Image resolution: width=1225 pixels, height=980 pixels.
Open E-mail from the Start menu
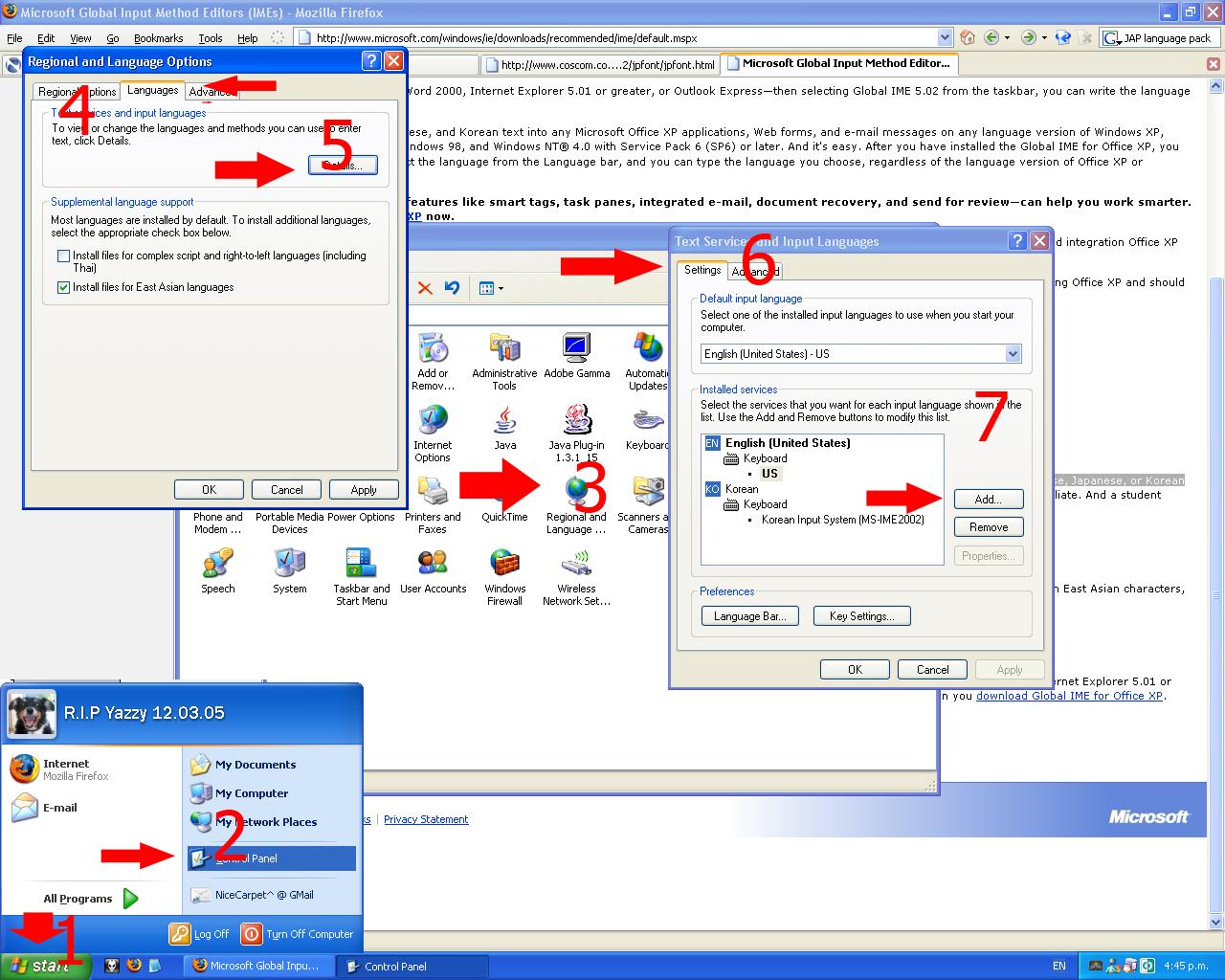tap(44, 808)
